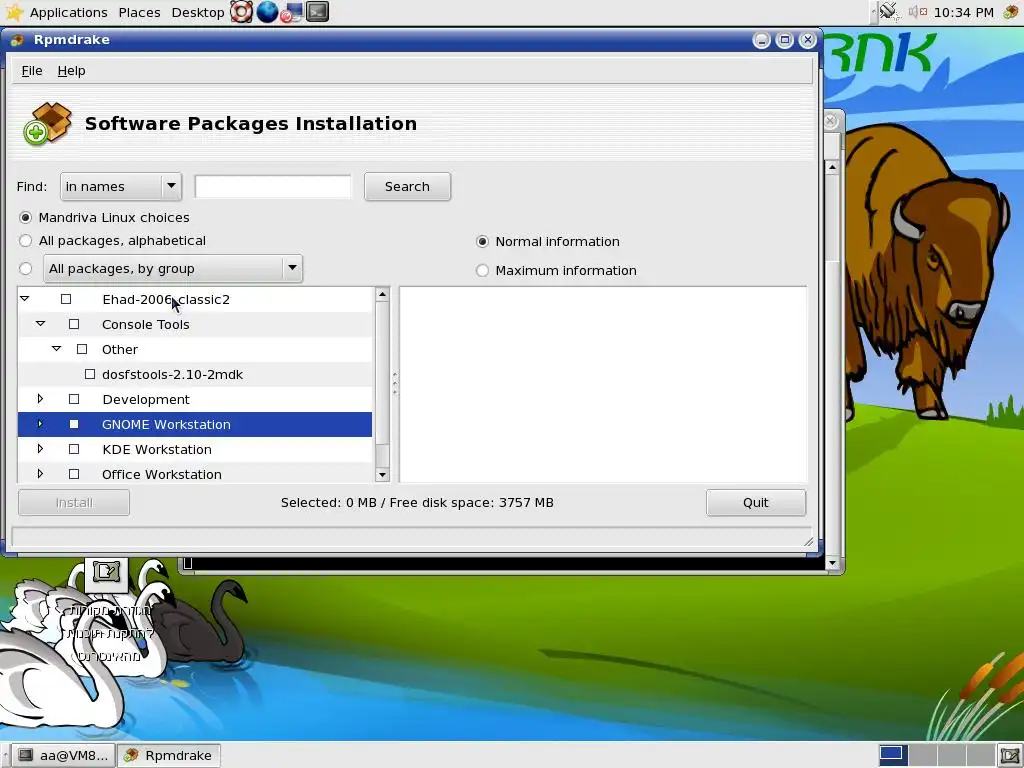Select Mandriva Linux choices radio button
Image resolution: width=1024 pixels, height=768 pixels.
pos(25,217)
